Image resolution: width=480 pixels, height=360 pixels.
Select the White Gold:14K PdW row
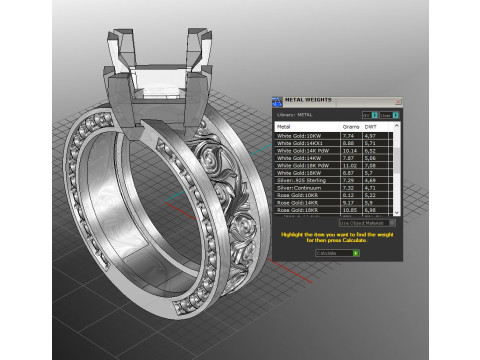point(333,151)
